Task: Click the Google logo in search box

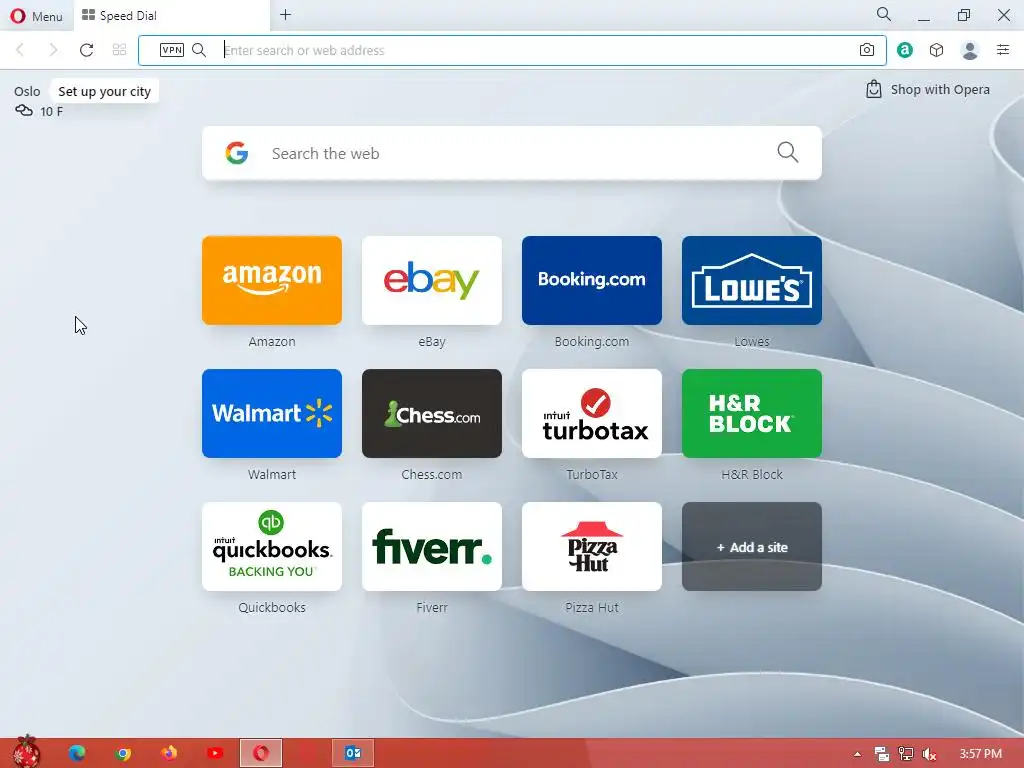Action: point(236,153)
